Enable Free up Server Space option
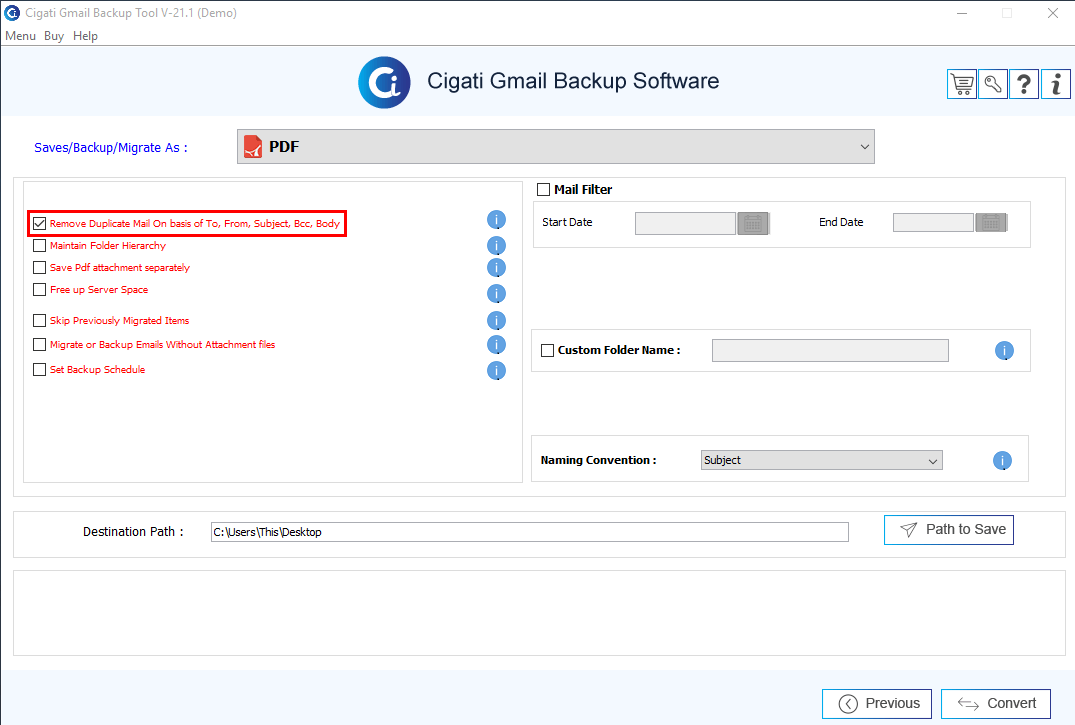 point(40,289)
